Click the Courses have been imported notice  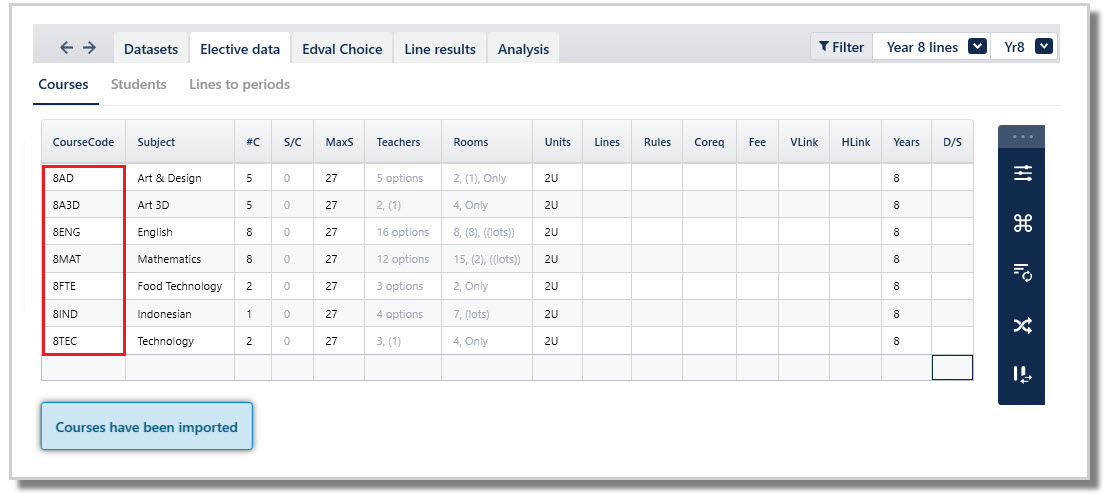[x=146, y=427]
